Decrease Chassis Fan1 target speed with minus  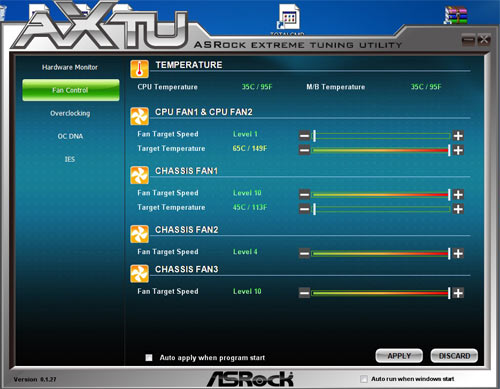304,194
